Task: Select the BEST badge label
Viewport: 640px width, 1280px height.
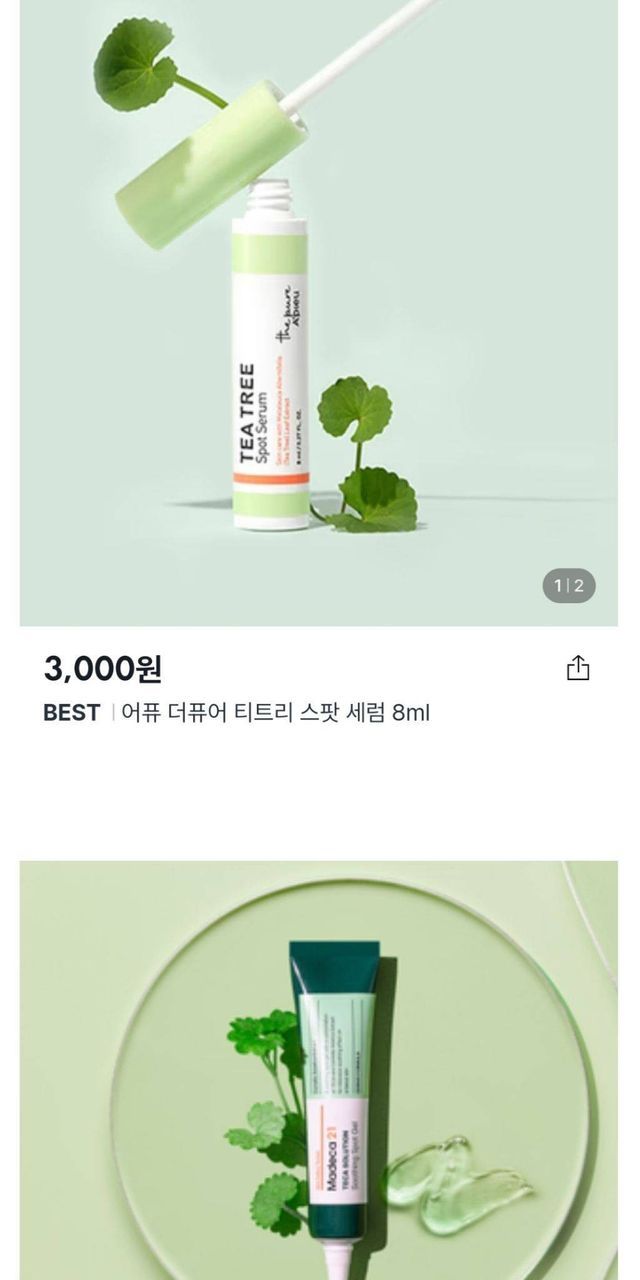Action: 72,713
